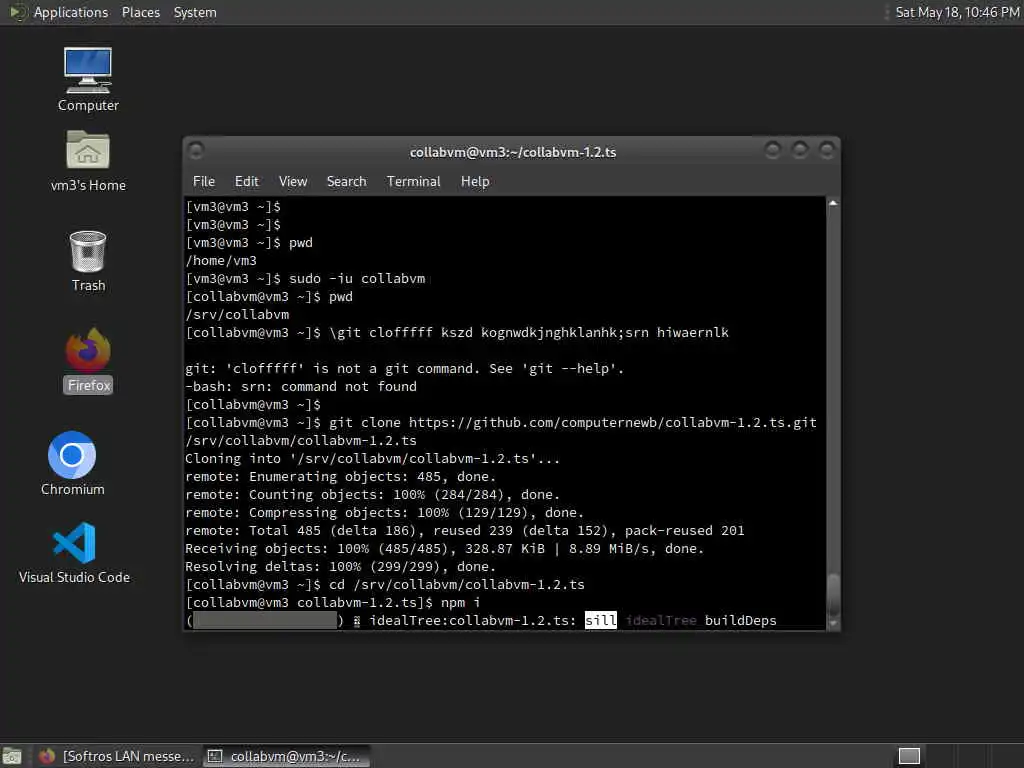Image resolution: width=1024 pixels, height=768 pixels.
Task: Click the terminal title collabvm@vm3:~/collabvm-1.2.ts
Action: [513, 152]
